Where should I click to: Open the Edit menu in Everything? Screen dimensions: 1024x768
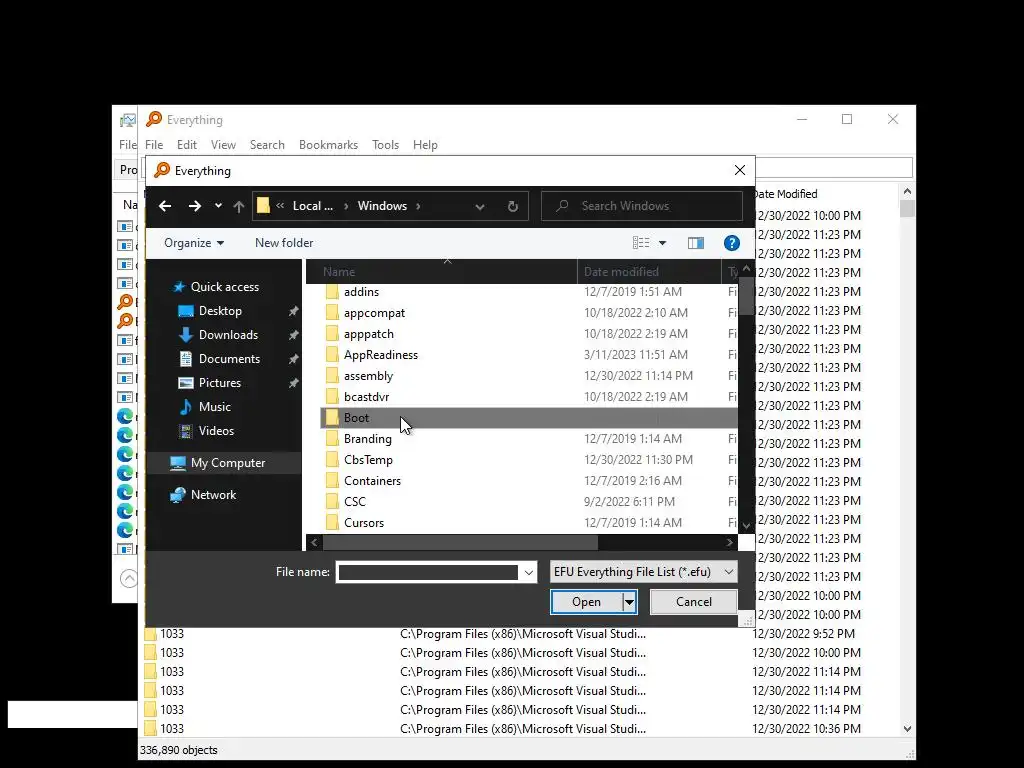(x=187, y=145)
